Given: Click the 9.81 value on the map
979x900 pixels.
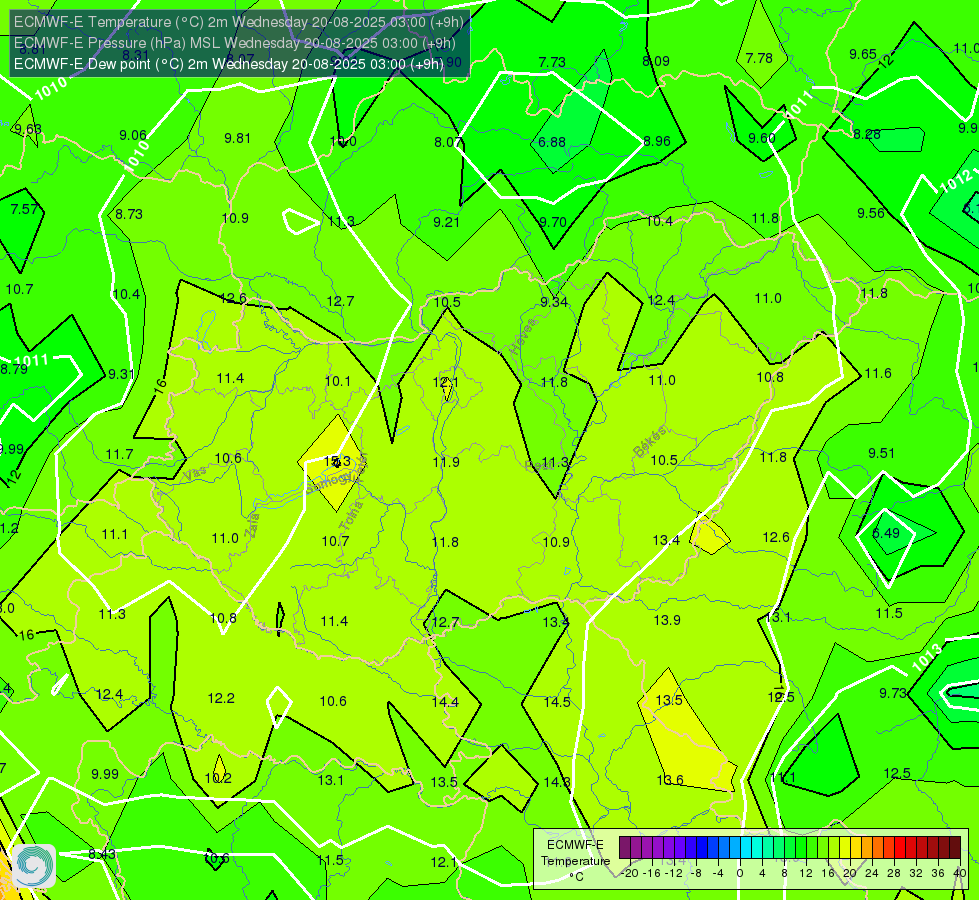Looking at the screenshot, I should [x=237, y=138].
